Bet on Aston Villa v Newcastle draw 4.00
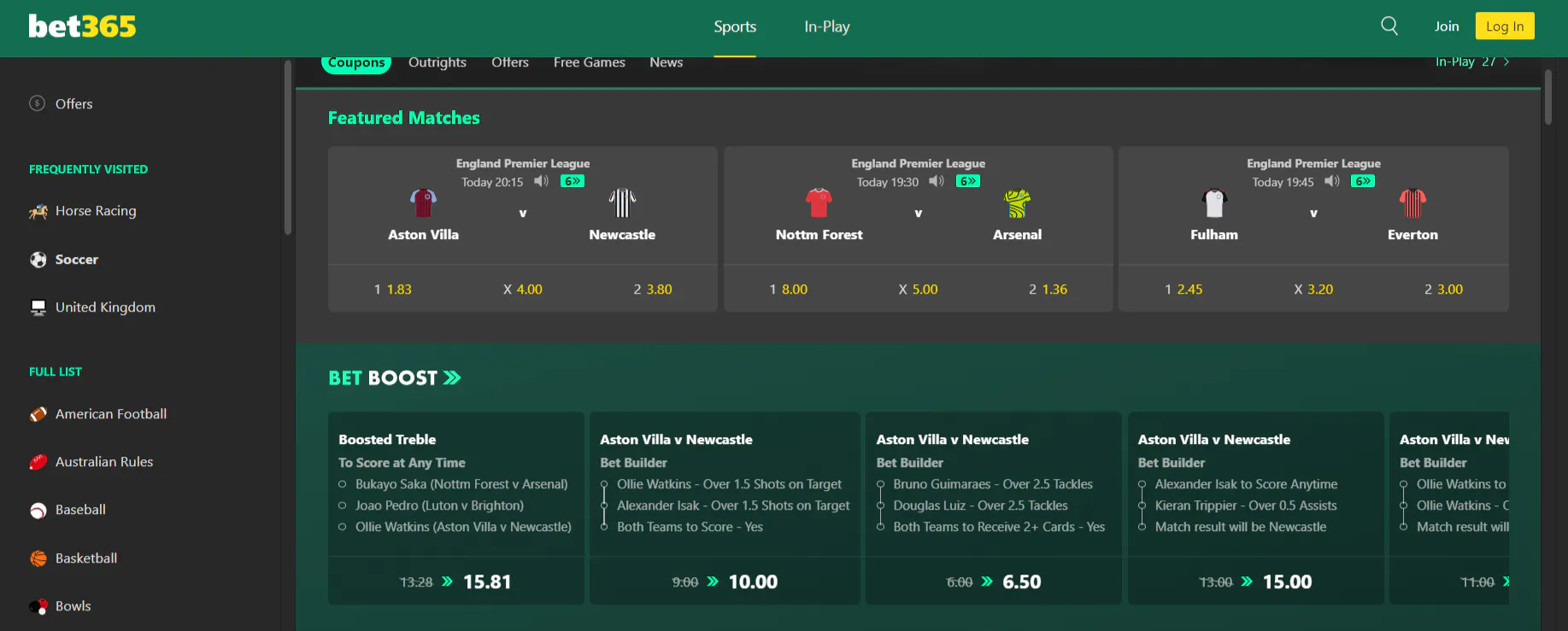Viewport: 1568px width, 631px height. [523, 289]
